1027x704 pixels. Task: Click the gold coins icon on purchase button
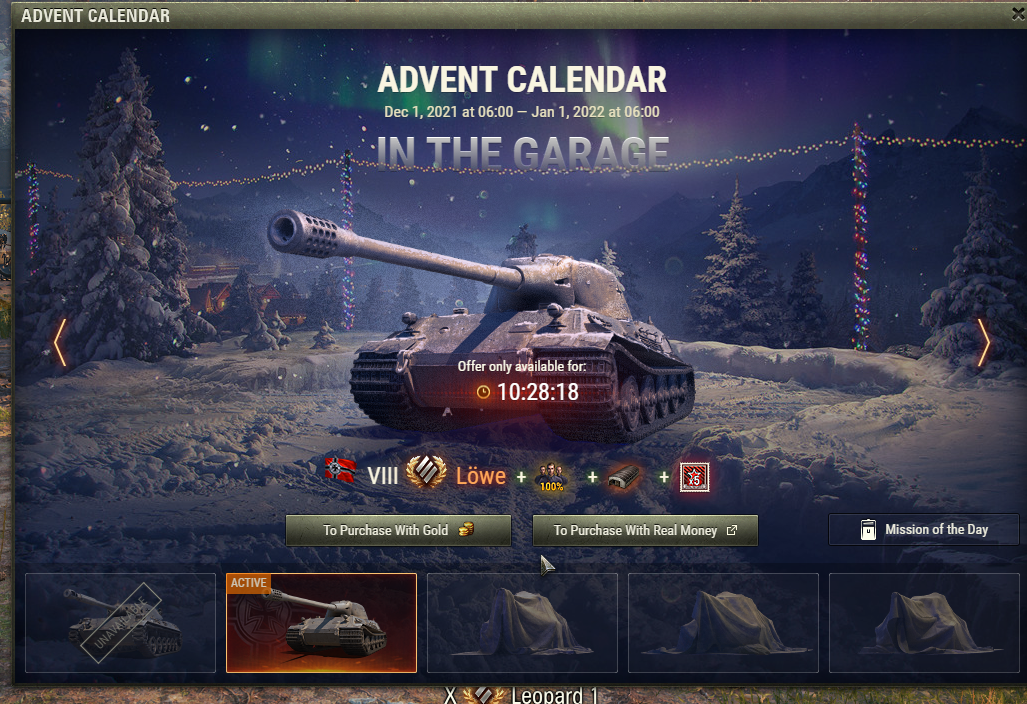click(466, 530)
